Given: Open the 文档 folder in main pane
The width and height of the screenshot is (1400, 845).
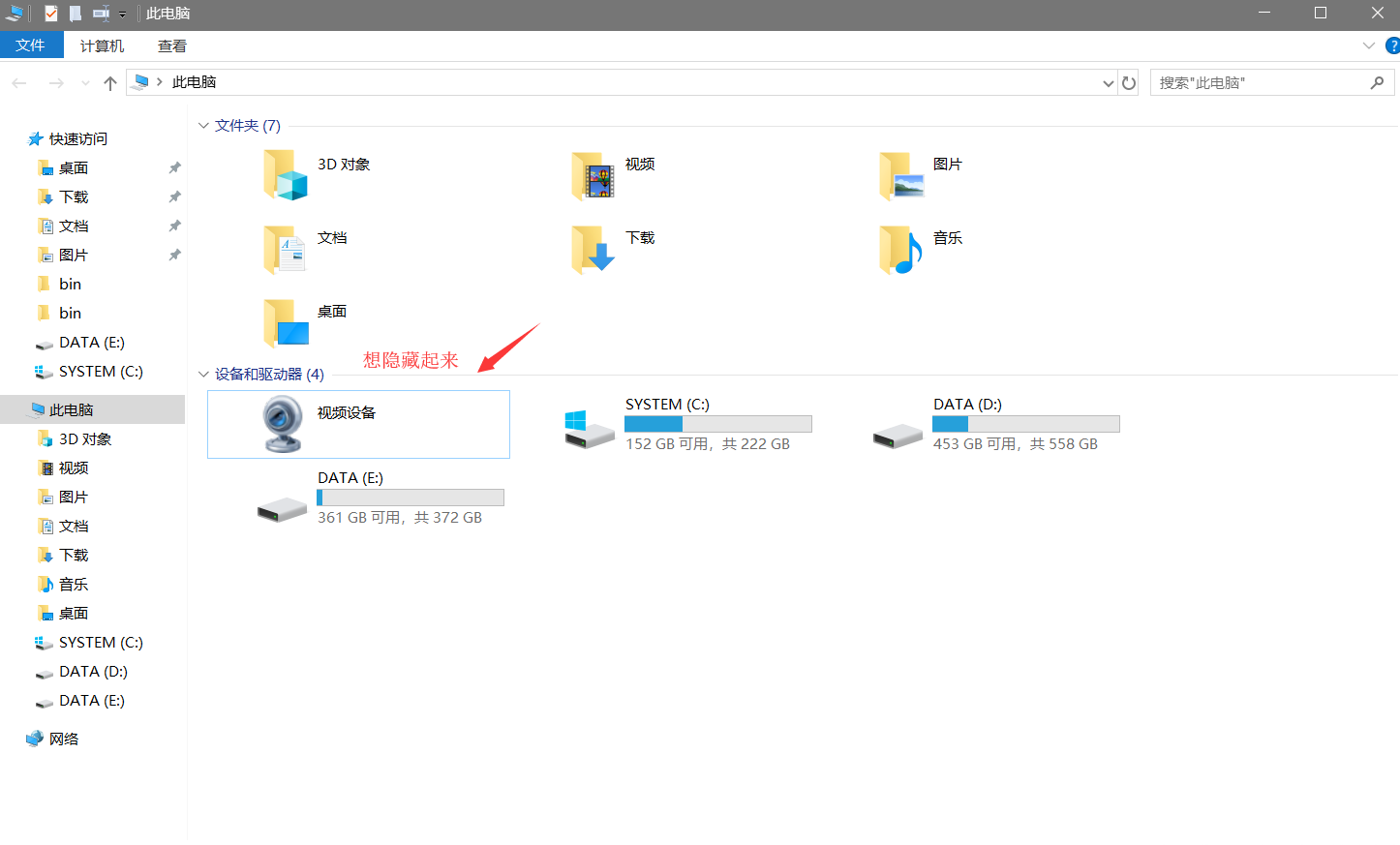Looking at the screenshot, I should tap(286, 249).
